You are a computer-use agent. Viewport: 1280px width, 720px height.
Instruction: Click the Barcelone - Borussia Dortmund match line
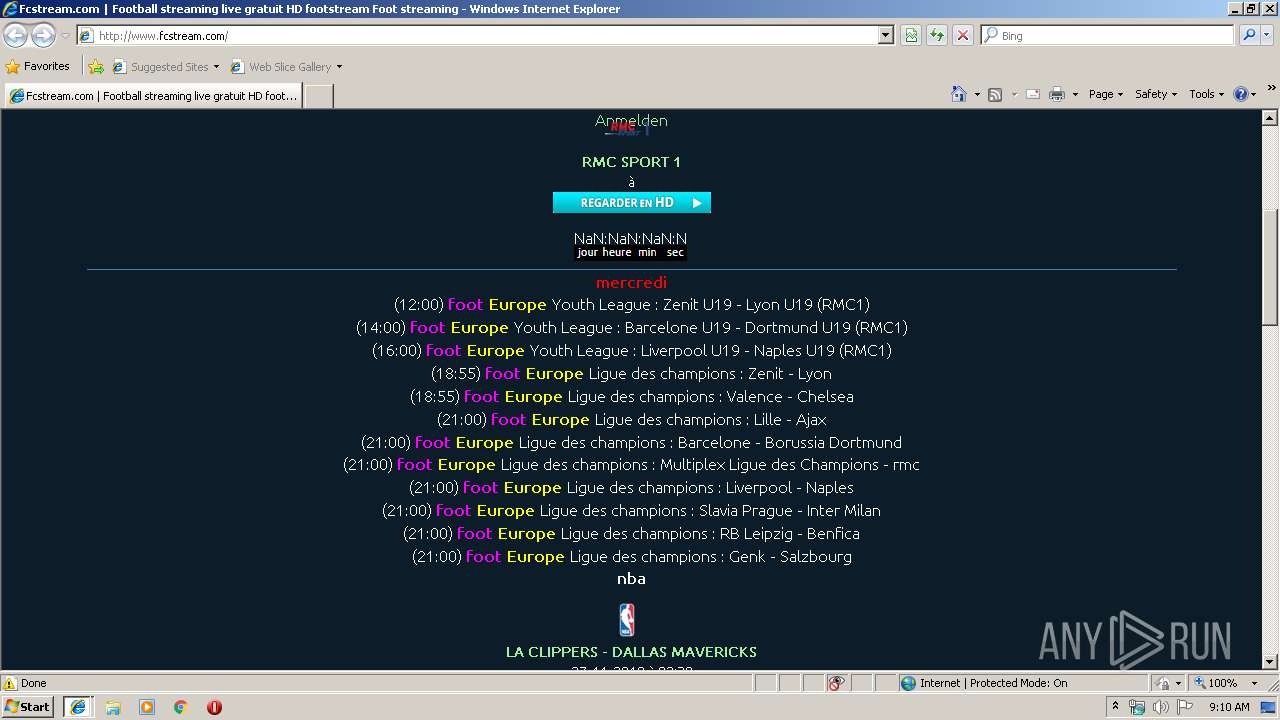pos(631,443)
